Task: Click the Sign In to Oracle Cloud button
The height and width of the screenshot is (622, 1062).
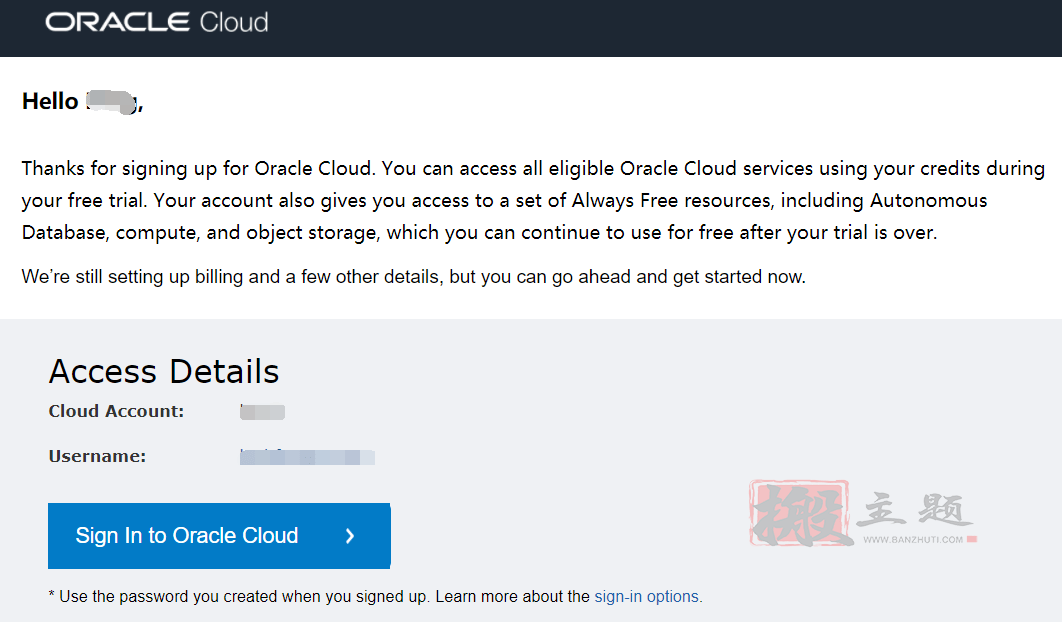Action: point(219,535)
